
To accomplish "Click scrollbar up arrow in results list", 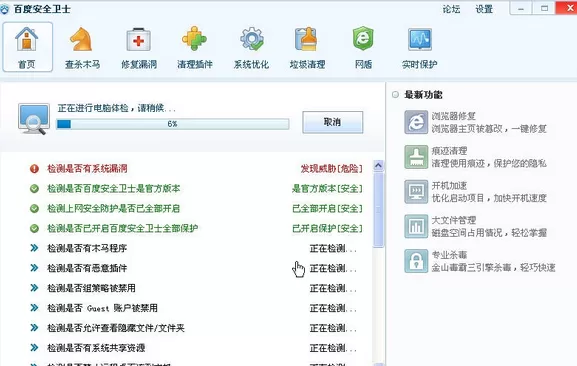I will 378,166.
